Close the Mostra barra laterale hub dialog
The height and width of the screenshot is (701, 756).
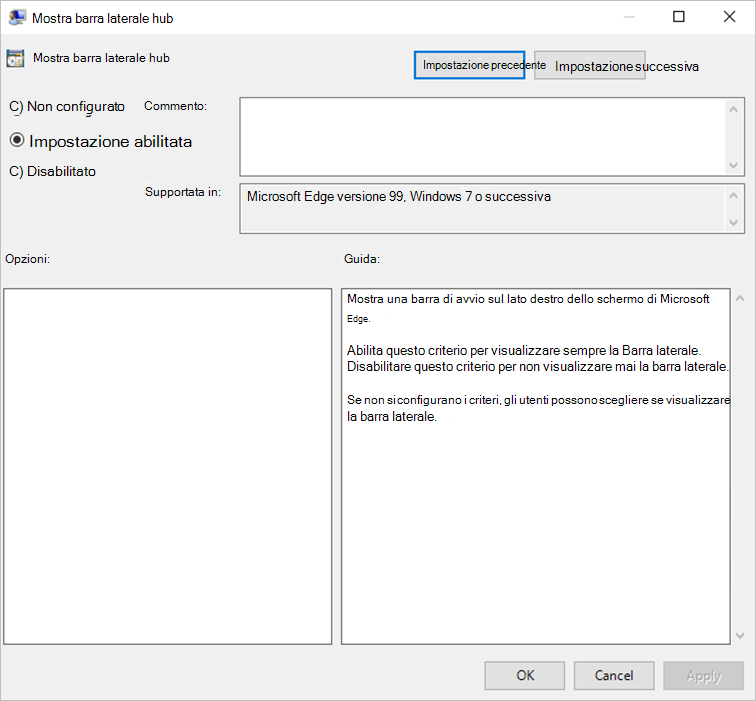(x=729, y=17)
